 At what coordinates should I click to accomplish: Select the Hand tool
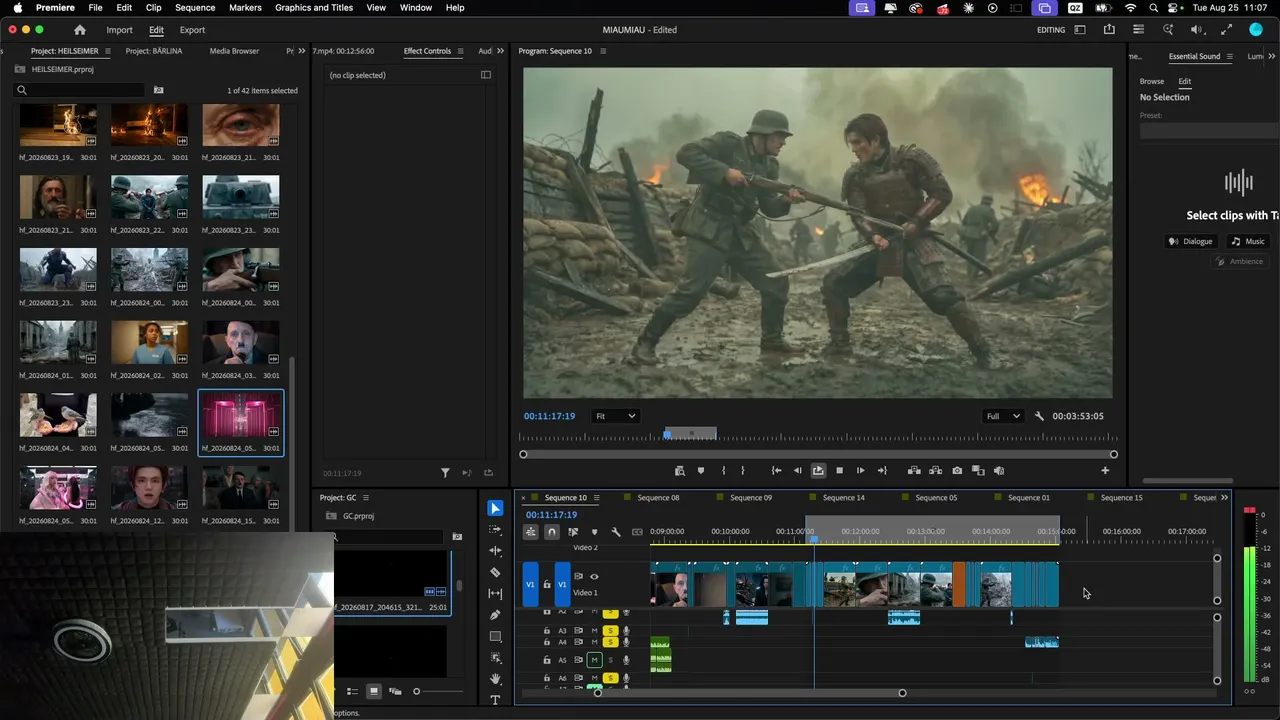tap(495, 679)
